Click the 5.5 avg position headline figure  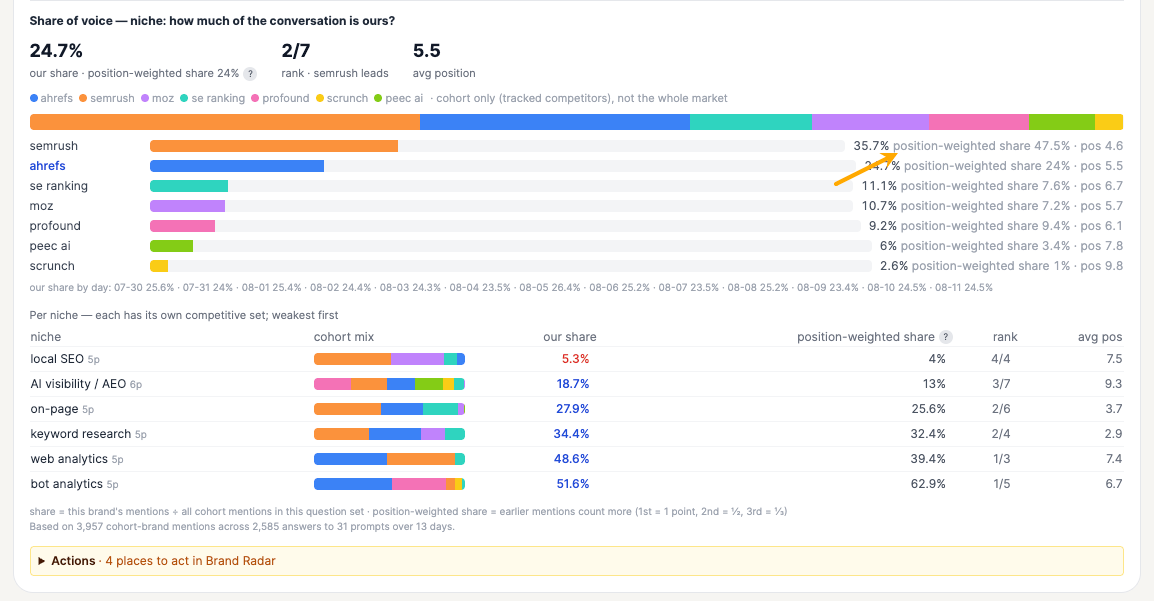pos(427,51)
